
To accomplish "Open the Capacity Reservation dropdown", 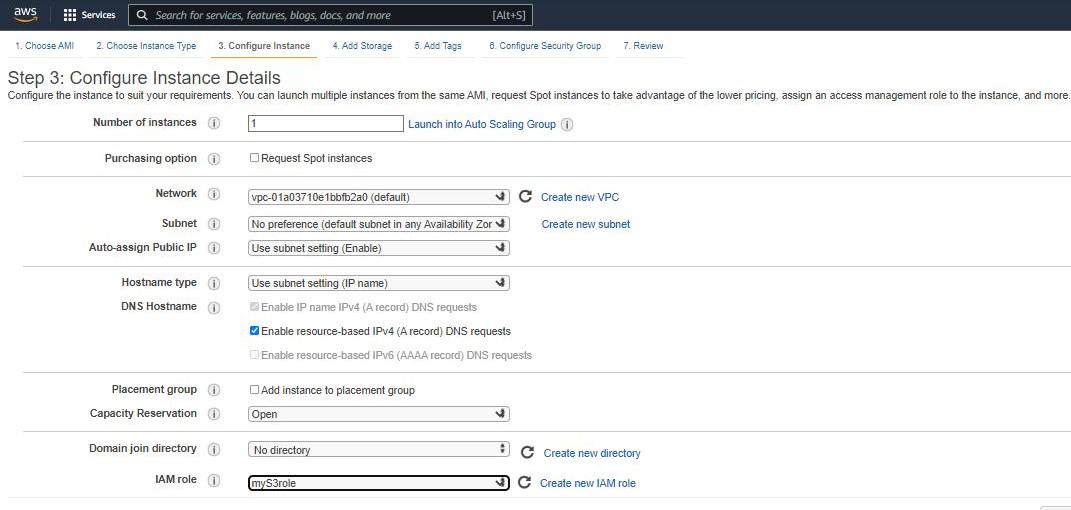I will point(378,414).
